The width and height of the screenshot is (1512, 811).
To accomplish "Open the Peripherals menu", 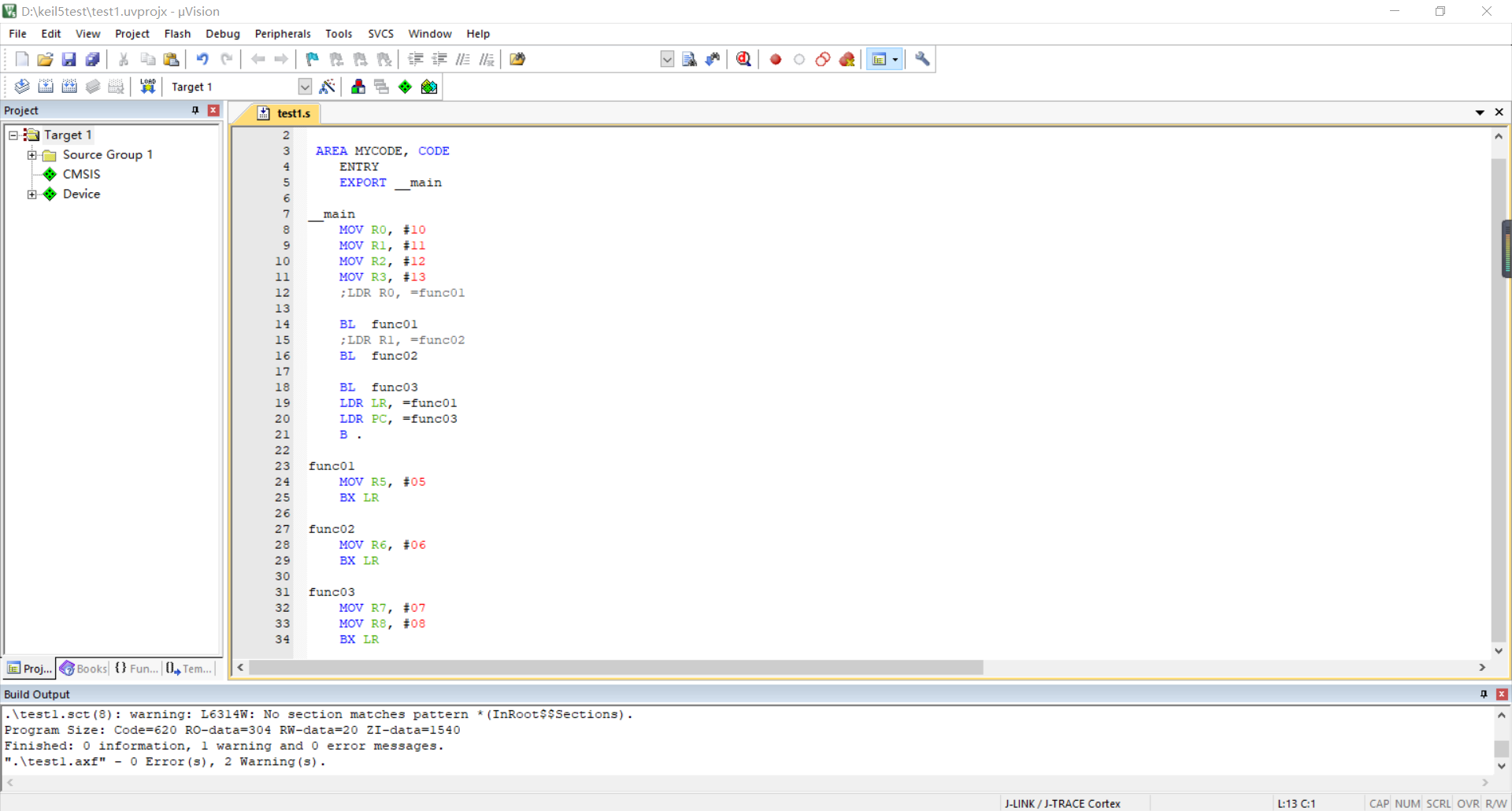I will coord(283,34).
